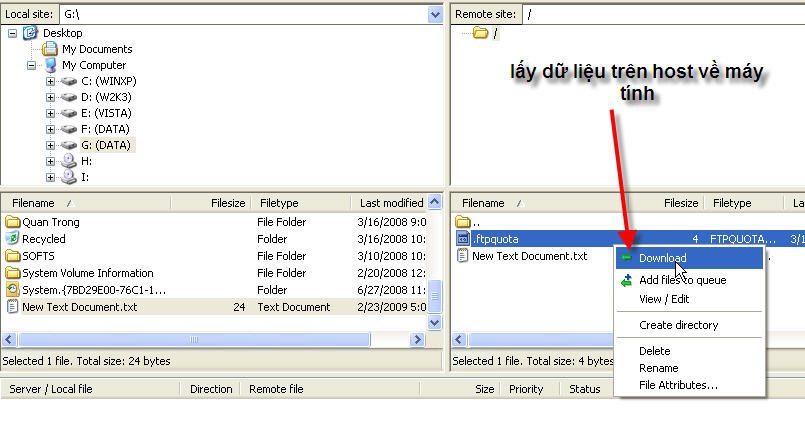805x441 pixels.
Task: Click the E: (VISTA) drive icon
Action: click(x=69, y=113)
